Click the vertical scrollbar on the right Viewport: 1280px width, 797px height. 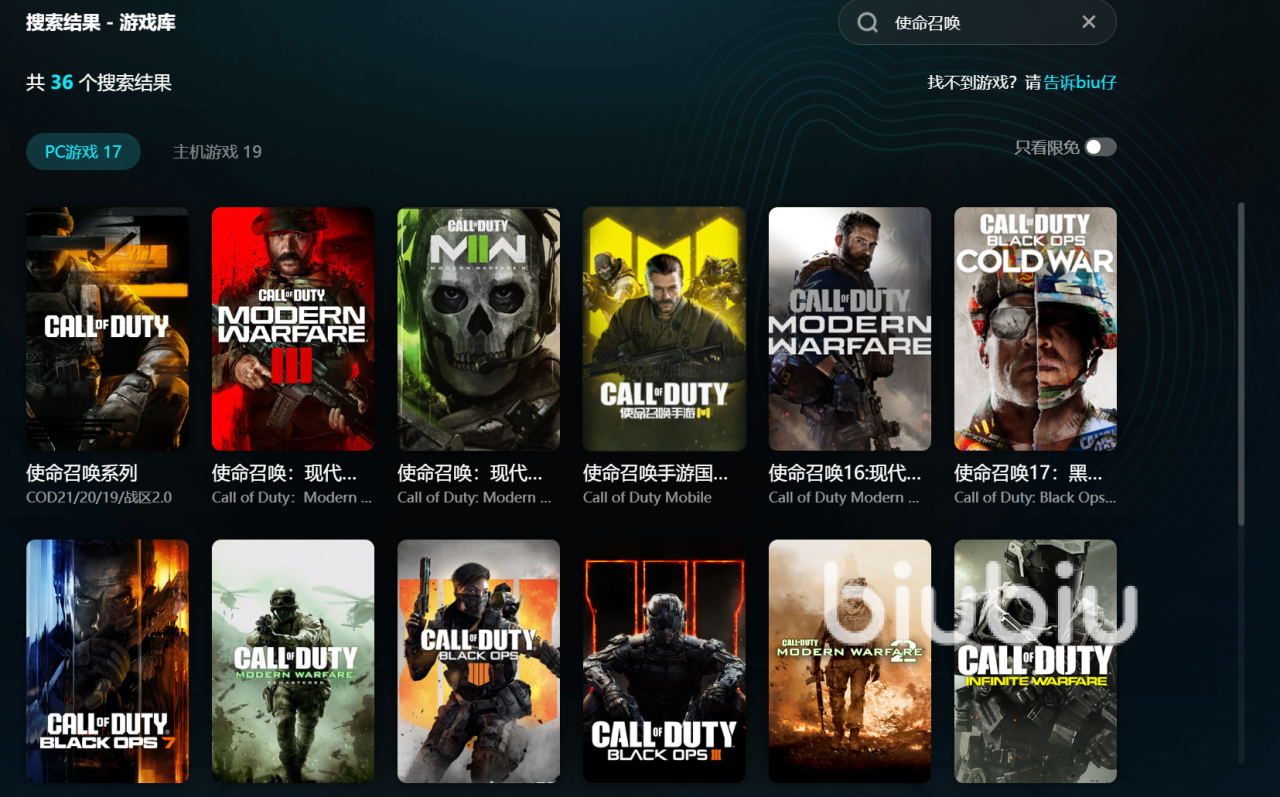(x=1241, y=365)
